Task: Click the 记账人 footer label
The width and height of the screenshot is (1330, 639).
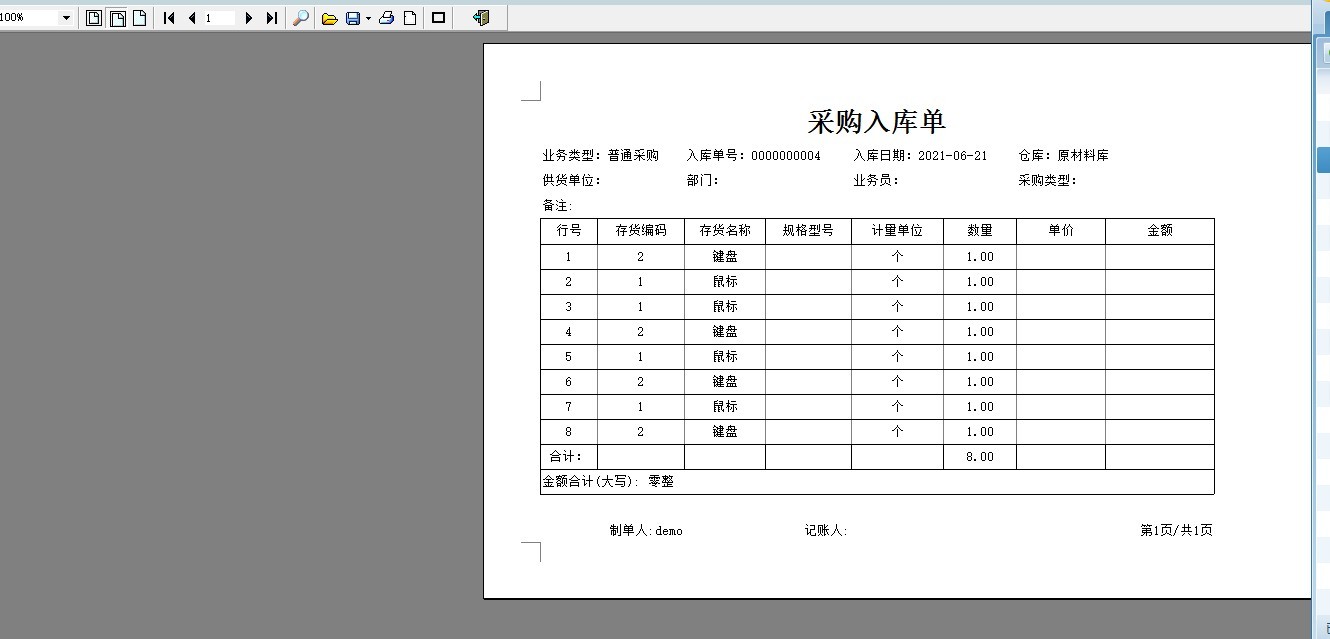Action: pyautogui.click(x=826, y=531)
